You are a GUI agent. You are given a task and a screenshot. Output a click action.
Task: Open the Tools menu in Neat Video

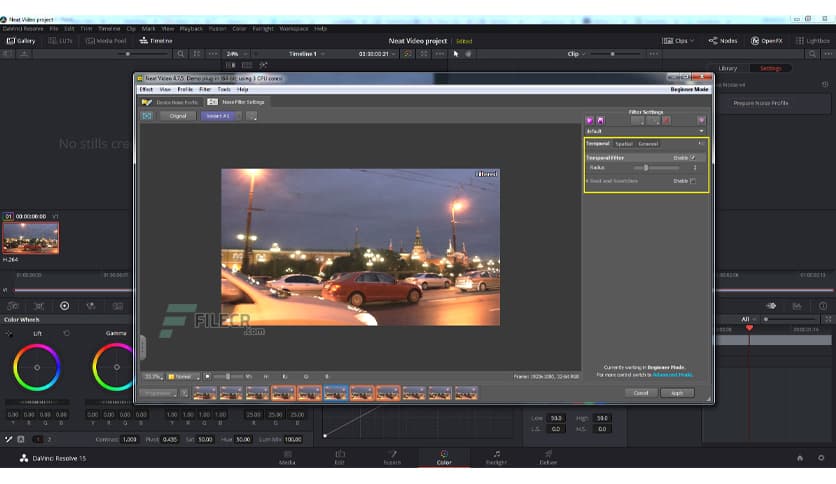pos(224,90)
